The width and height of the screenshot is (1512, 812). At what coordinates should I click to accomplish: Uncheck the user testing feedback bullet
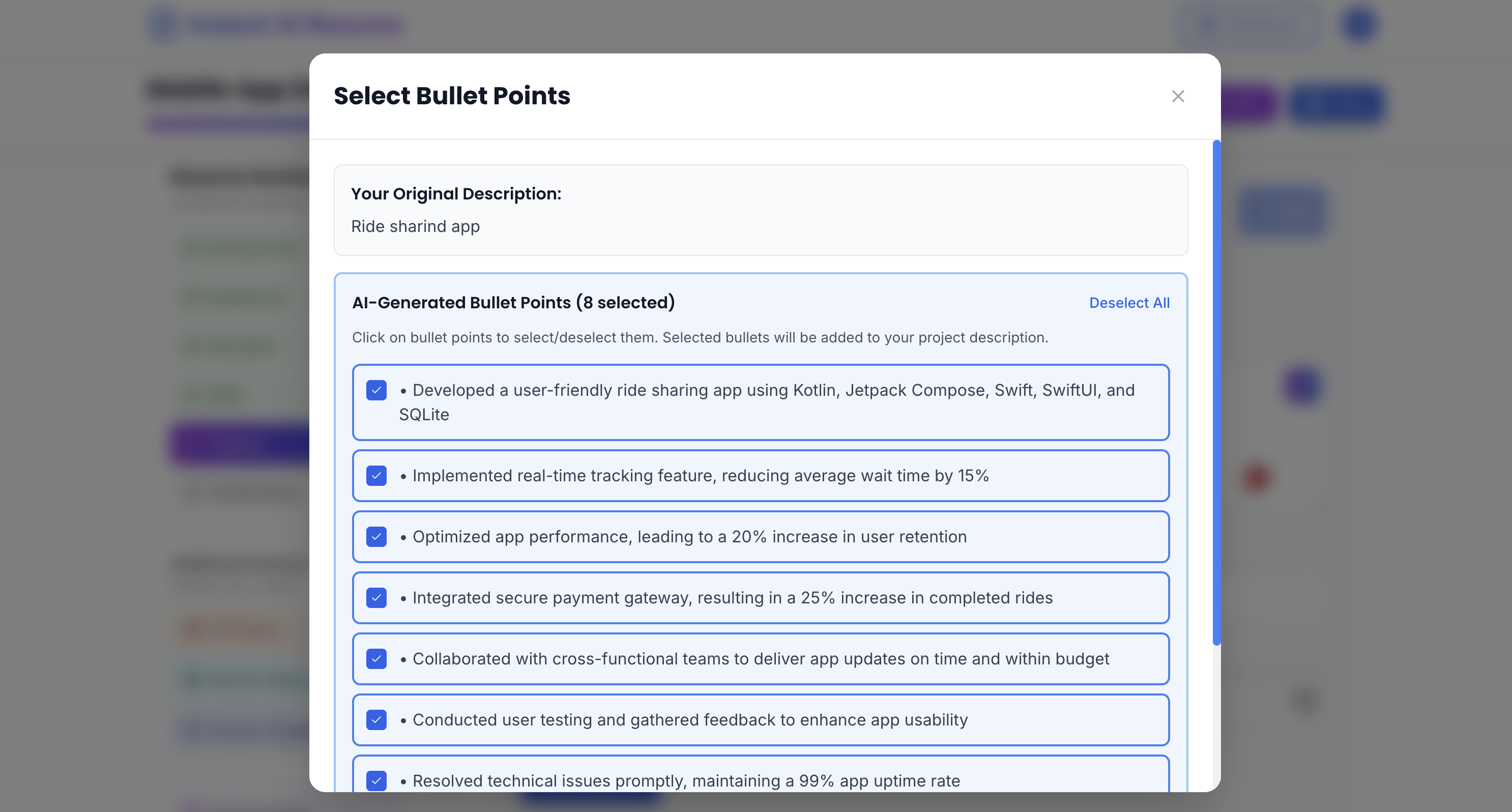[376, 720]
